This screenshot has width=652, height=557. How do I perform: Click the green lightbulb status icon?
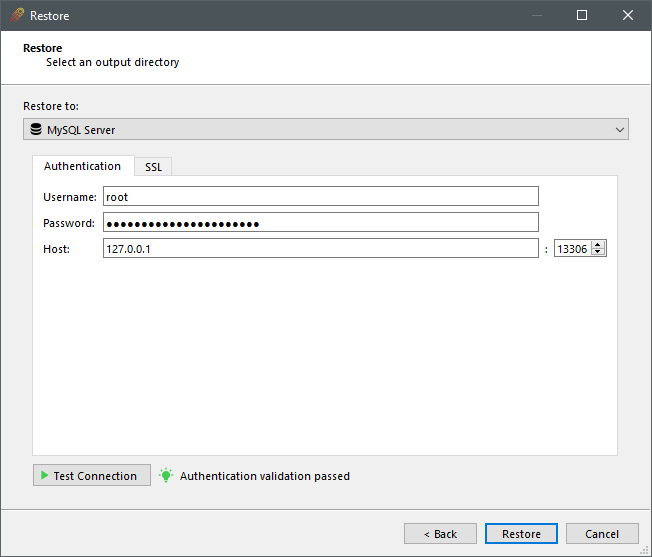(166, 476)
